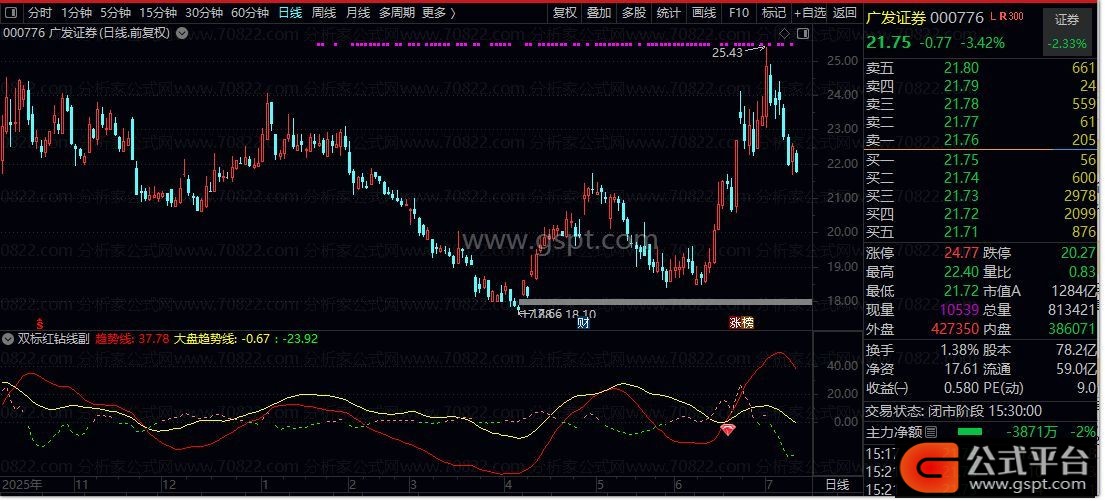Click the 2025年 timeline label
The image size is (1105, 501).
tap(22, 485)
